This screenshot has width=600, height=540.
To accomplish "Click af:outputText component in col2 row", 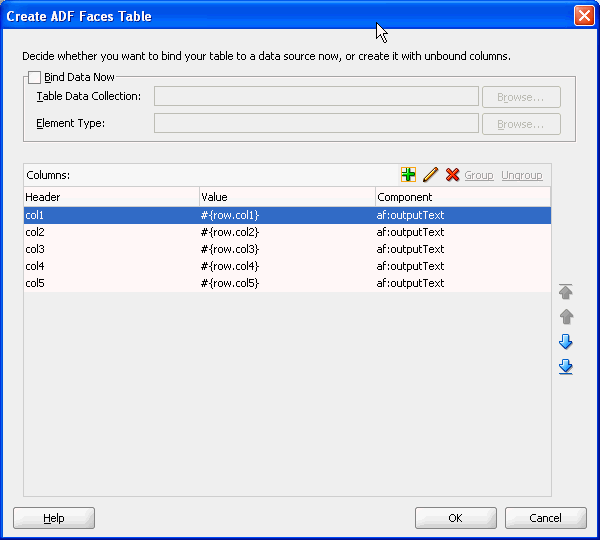I will [x=463, y=232].
